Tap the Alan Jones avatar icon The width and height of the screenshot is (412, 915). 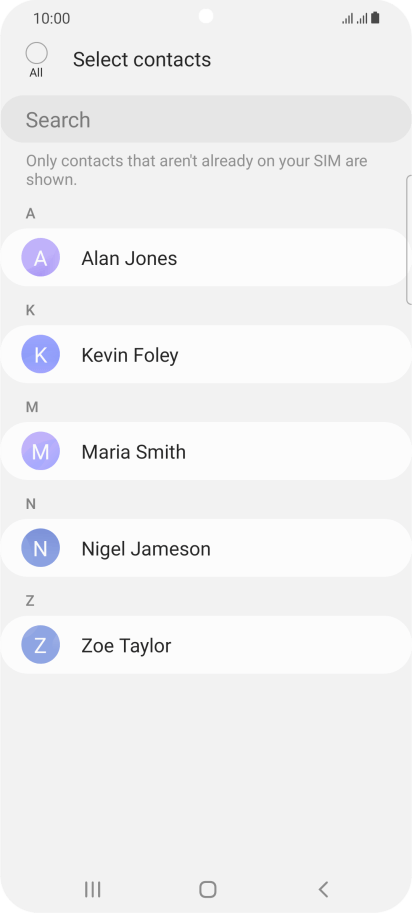[x=40, y=257]
